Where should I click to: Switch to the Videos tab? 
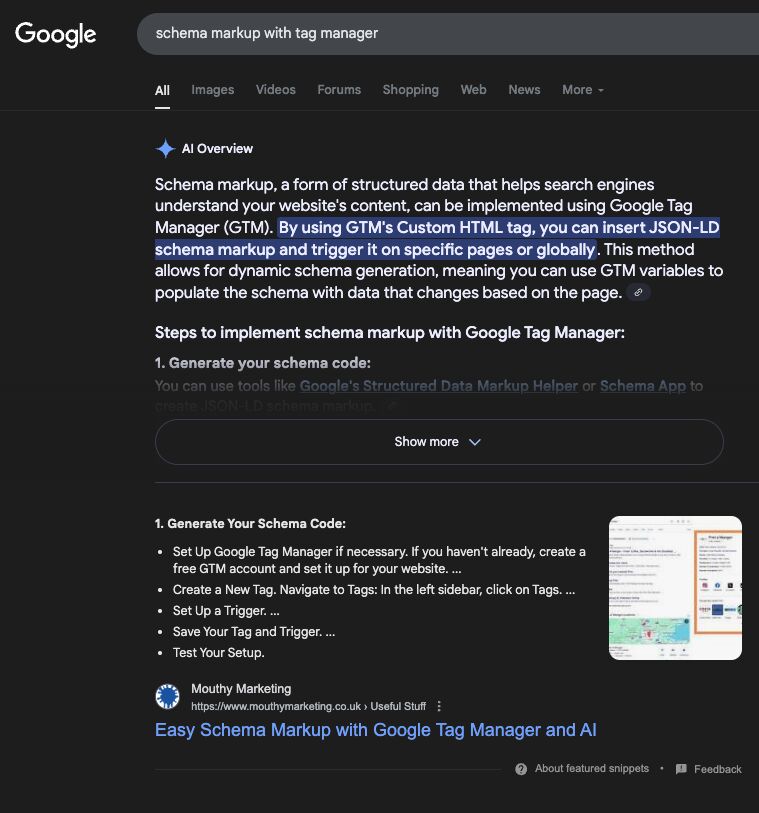pos(275,90)
